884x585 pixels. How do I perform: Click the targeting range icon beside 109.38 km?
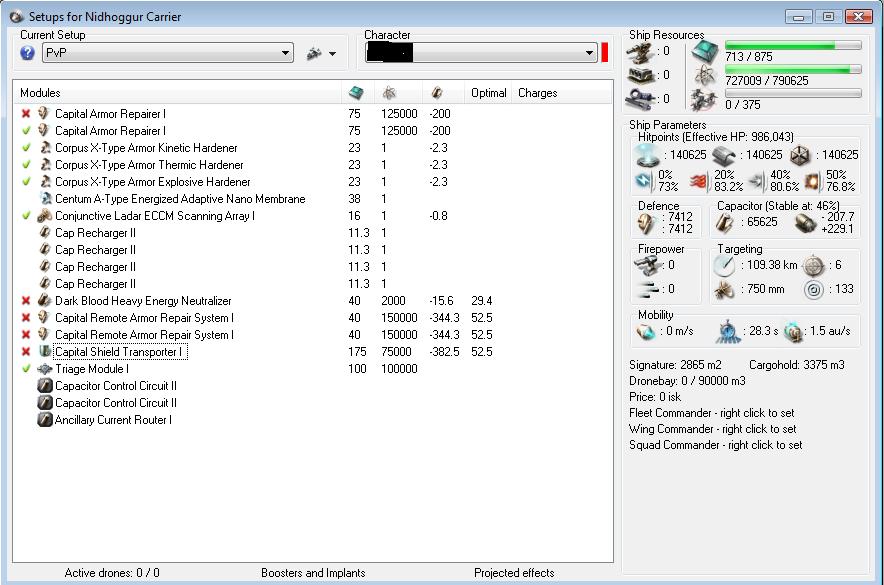(724, 265)
